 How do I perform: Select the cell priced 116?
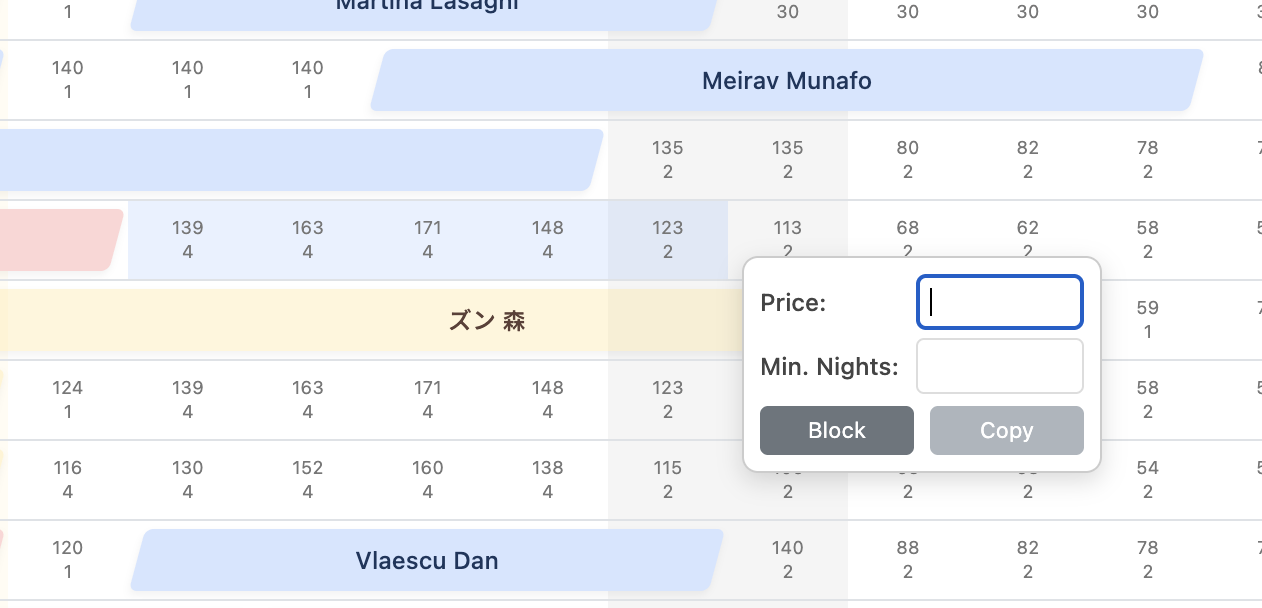(x=68, y=479)
